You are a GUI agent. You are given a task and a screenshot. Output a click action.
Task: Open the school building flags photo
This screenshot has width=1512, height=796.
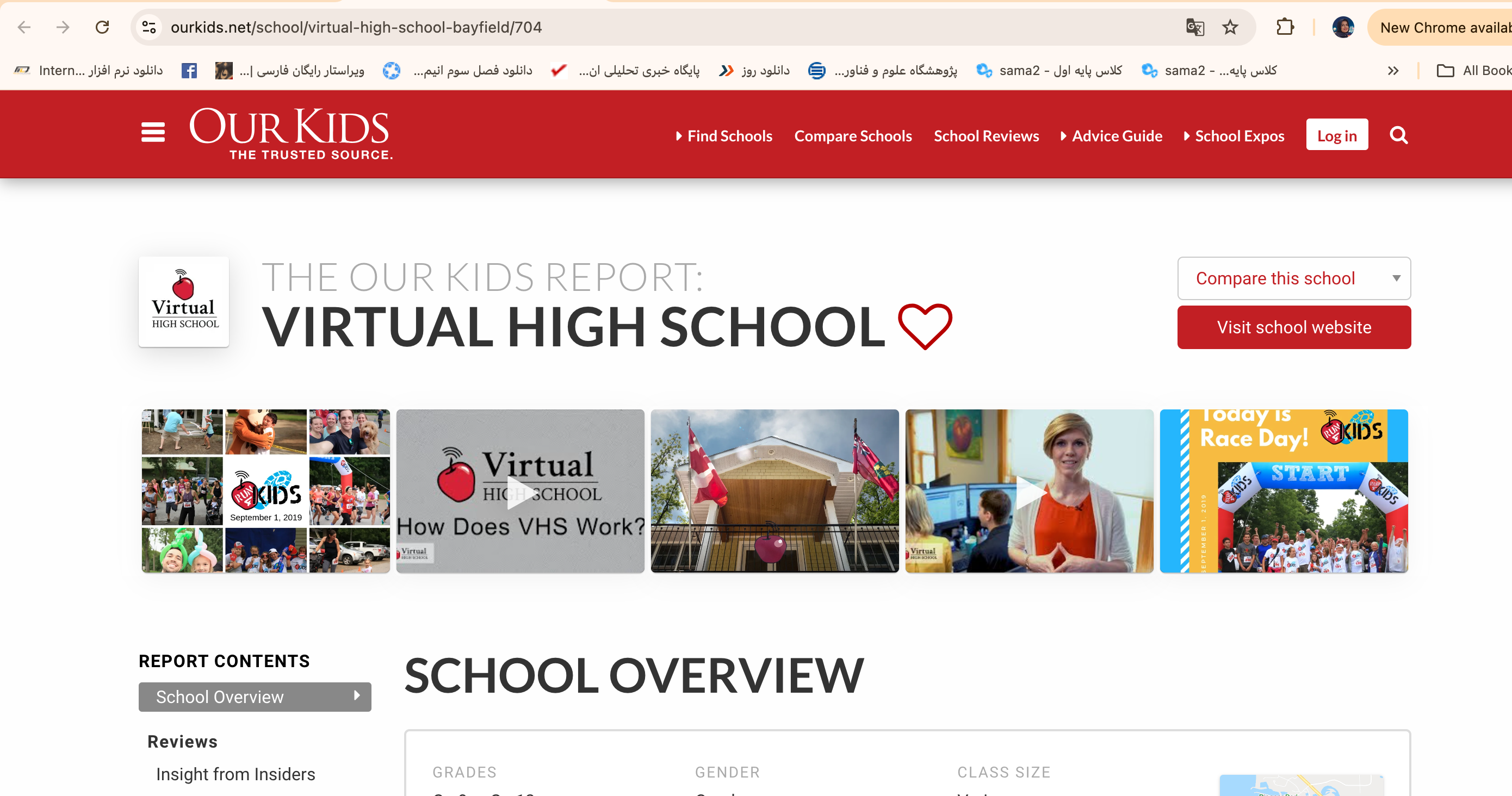tap(774, 492)
